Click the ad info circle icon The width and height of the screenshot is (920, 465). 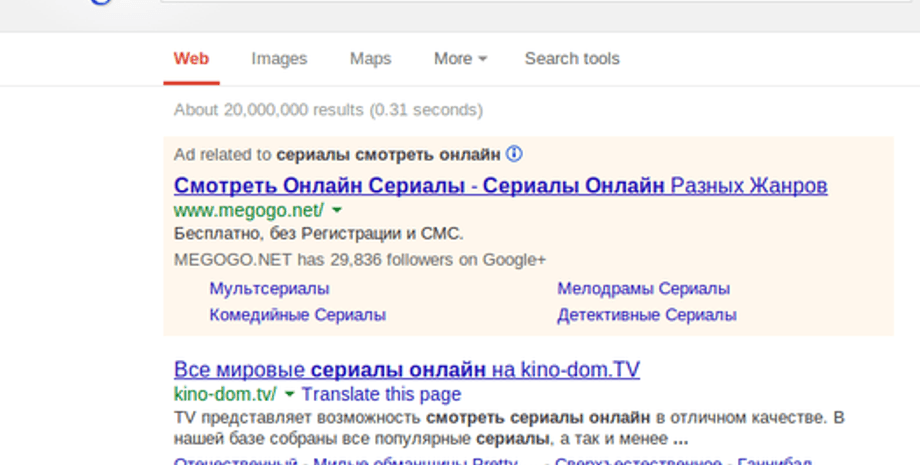(515, 154)
